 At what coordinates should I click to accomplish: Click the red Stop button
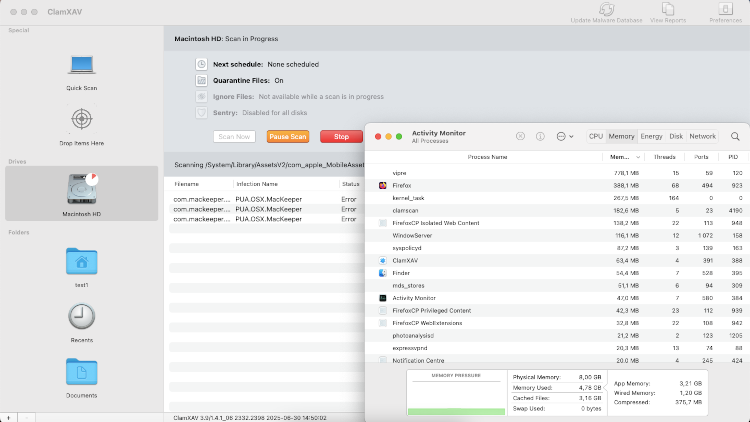(x=341, y=136)
